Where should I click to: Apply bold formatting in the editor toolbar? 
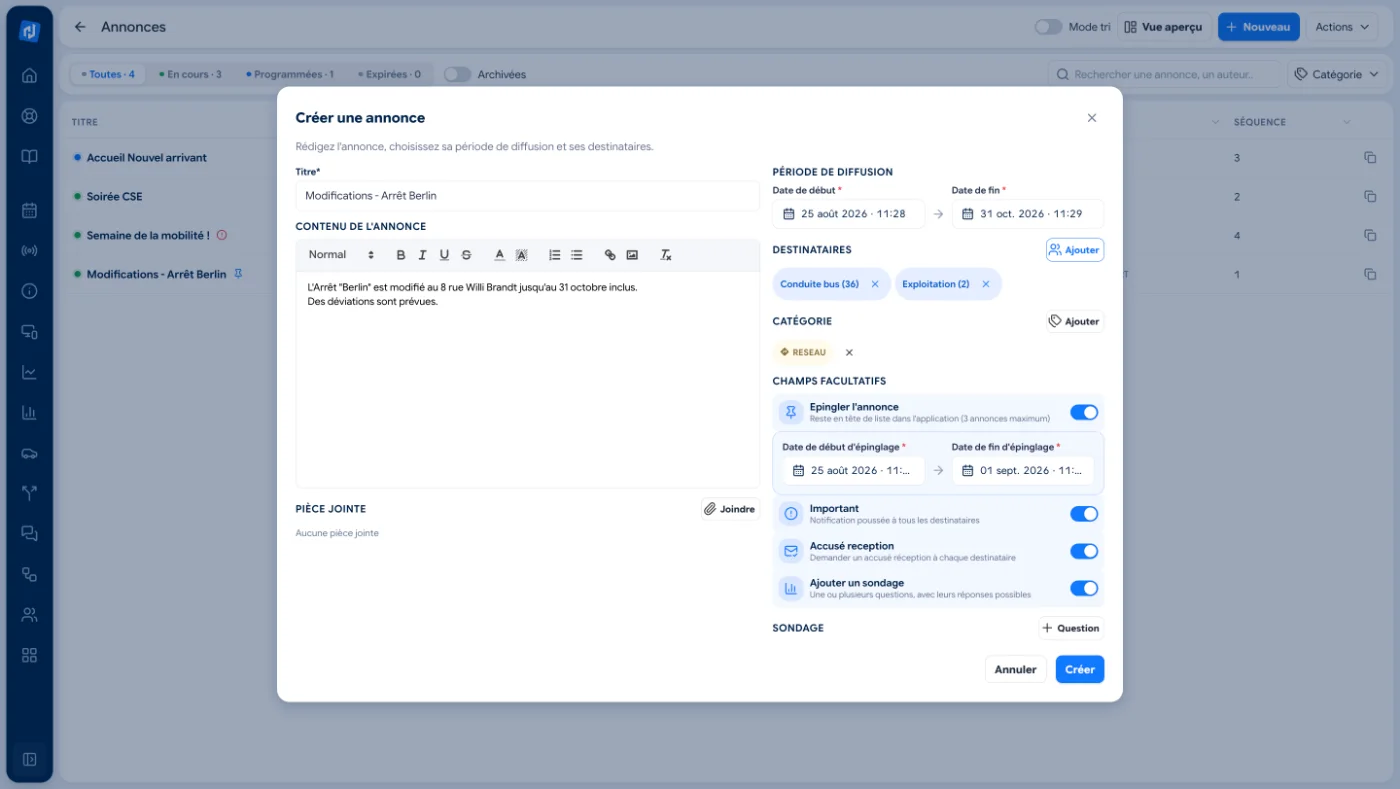[x=401, y=255]
